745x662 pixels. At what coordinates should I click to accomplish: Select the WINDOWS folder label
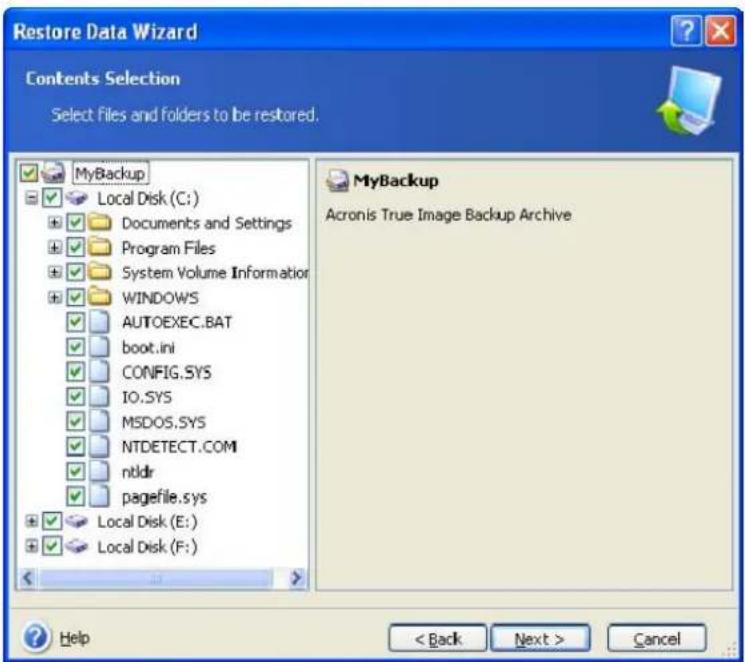point(160,297)
